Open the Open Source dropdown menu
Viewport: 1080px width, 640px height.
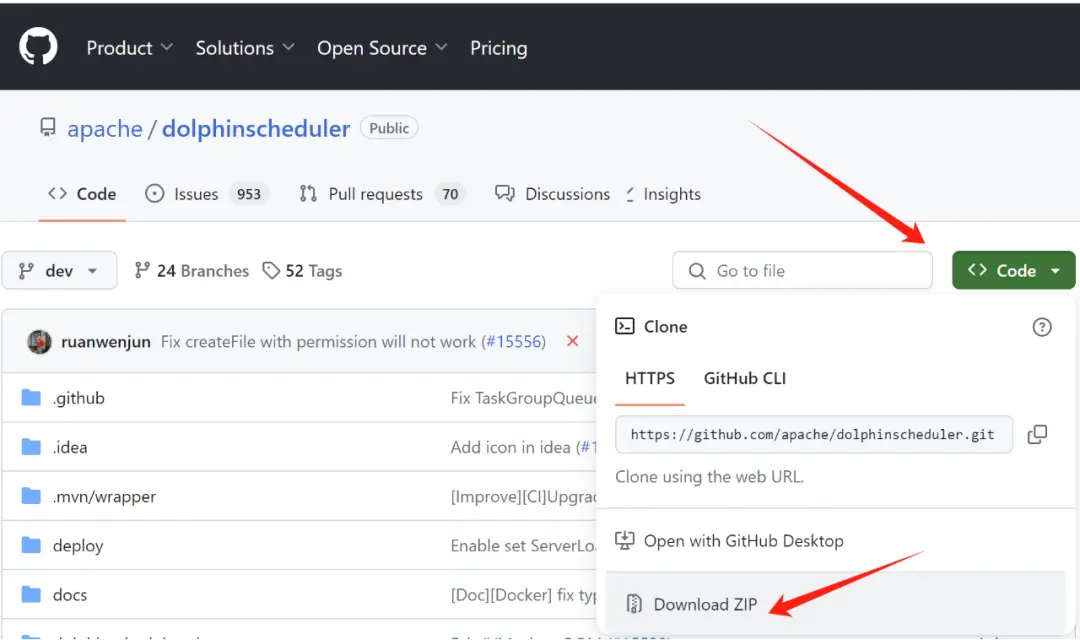tap(382, 48)
